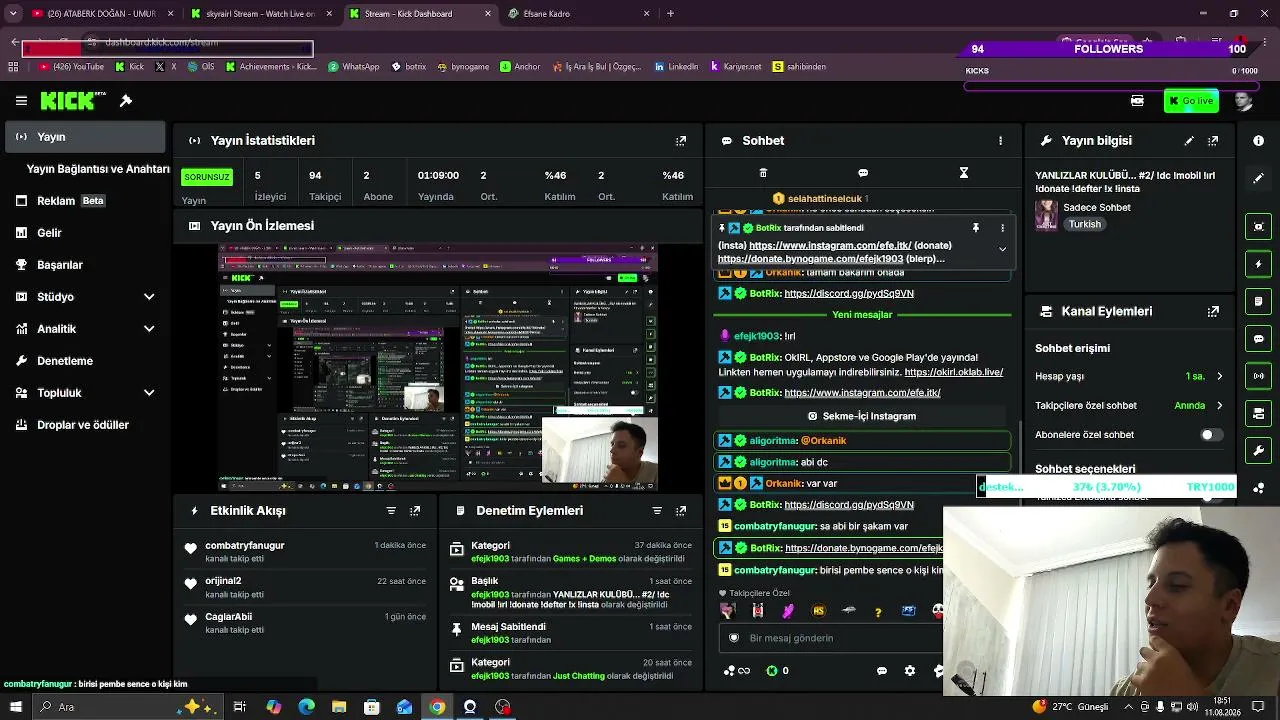Toggle the chat widget icon in right sidebar
The image size is (1280, 720).
click(1259, 339)
